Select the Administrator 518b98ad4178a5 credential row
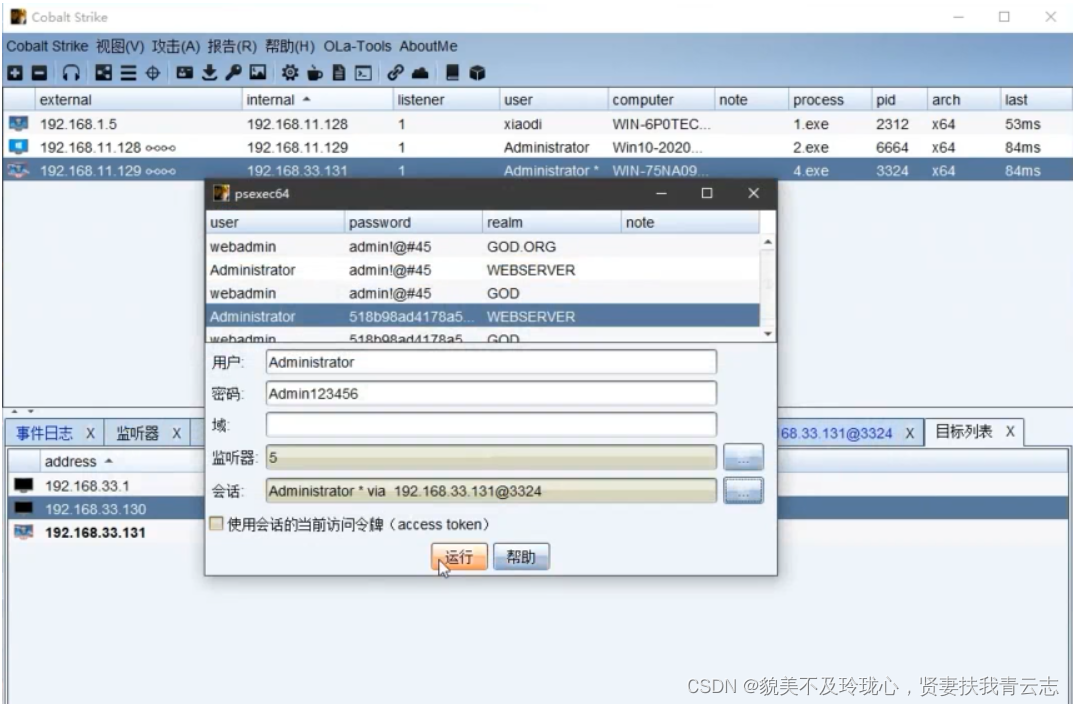The image size is (1074, 706). 483,316
